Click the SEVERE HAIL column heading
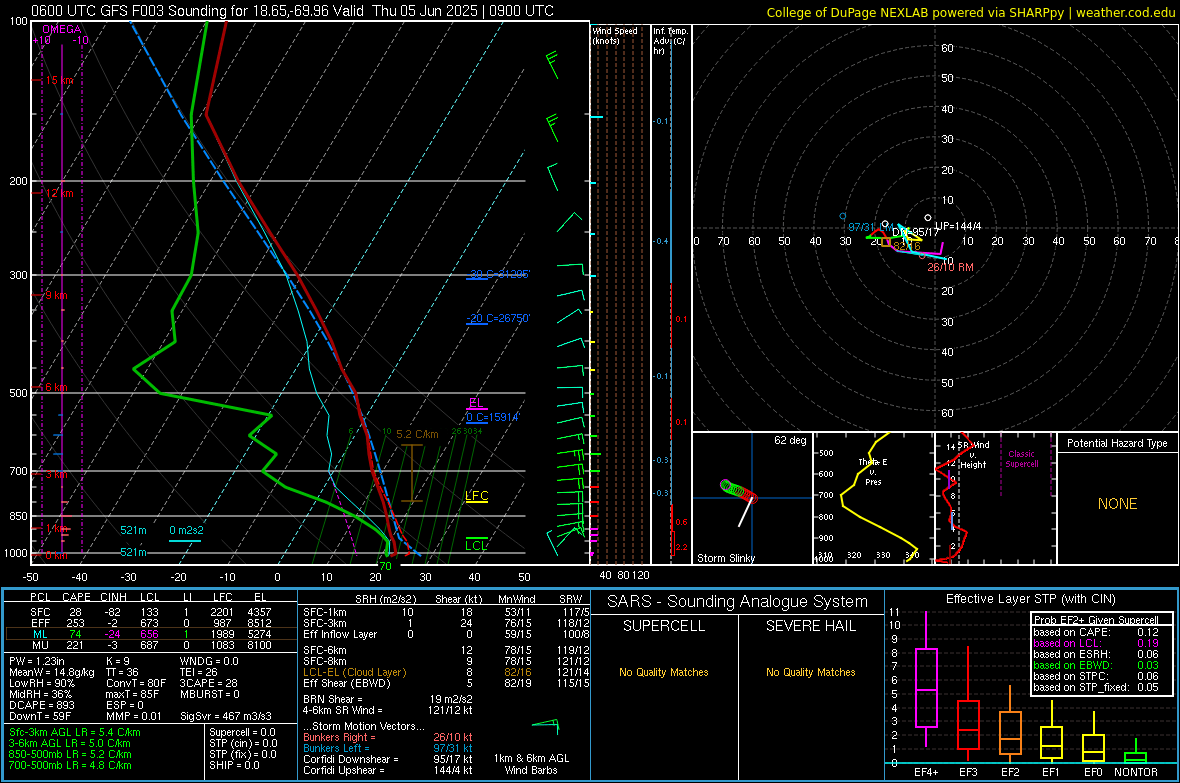The image size is (1180, 783). (810, 626)
